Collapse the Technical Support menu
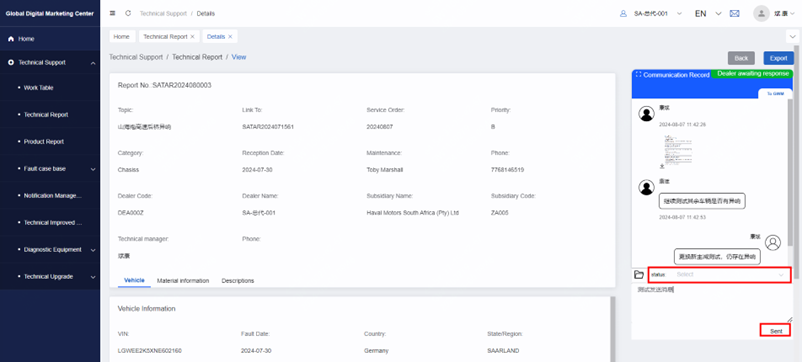The height and width of the screenshot is (362, 802). (x=93, y=63)
